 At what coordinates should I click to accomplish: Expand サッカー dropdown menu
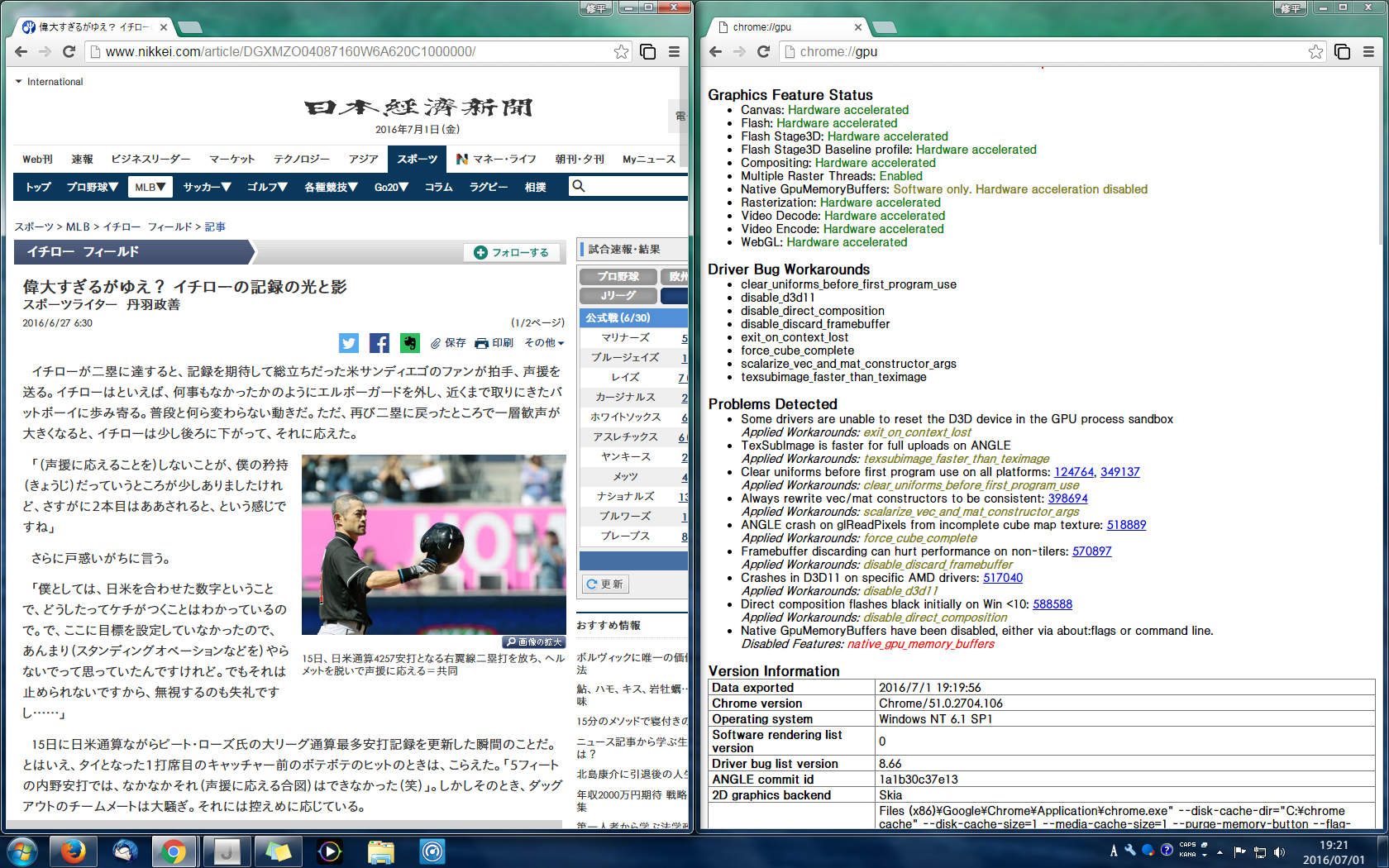207,187
